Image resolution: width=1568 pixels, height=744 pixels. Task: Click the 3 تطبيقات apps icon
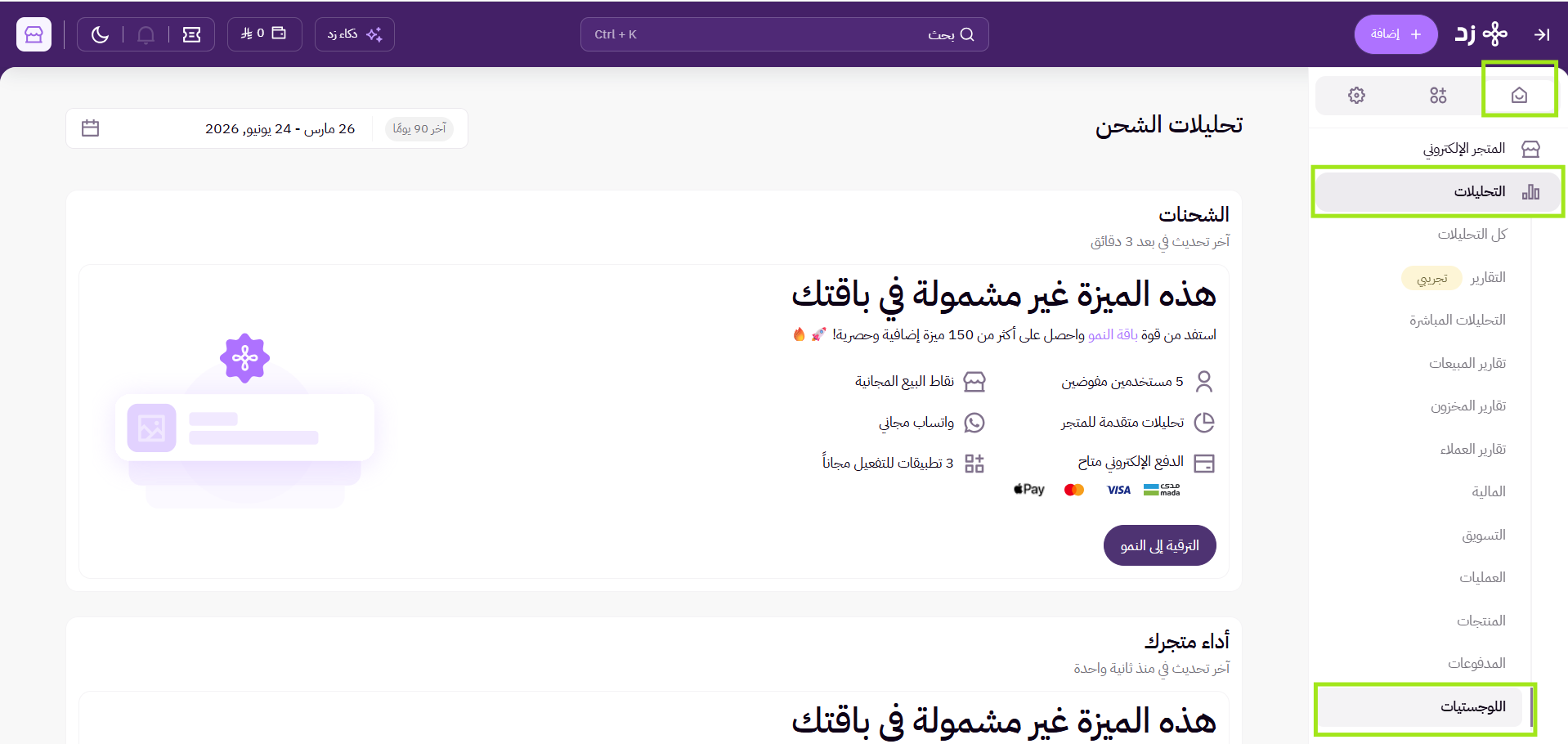(x=974, y=464)
